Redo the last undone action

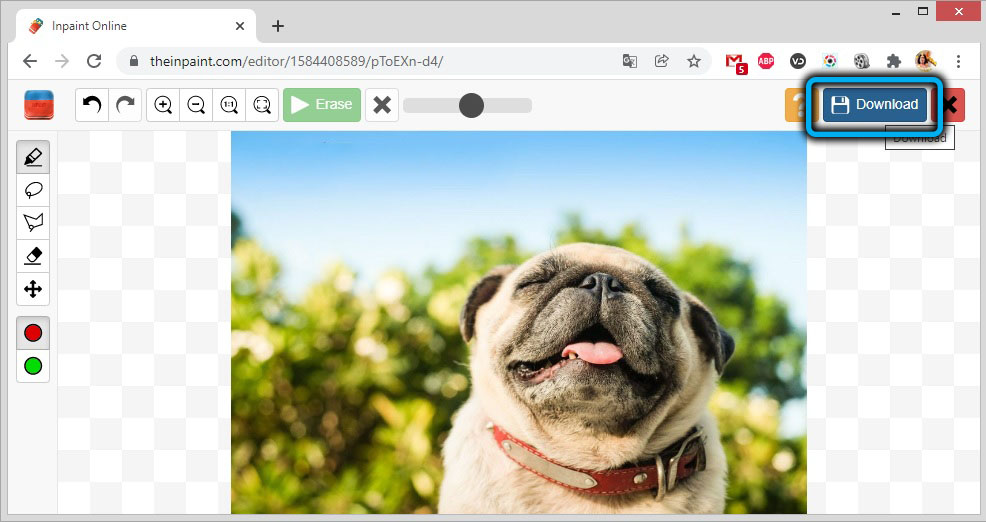125,104
